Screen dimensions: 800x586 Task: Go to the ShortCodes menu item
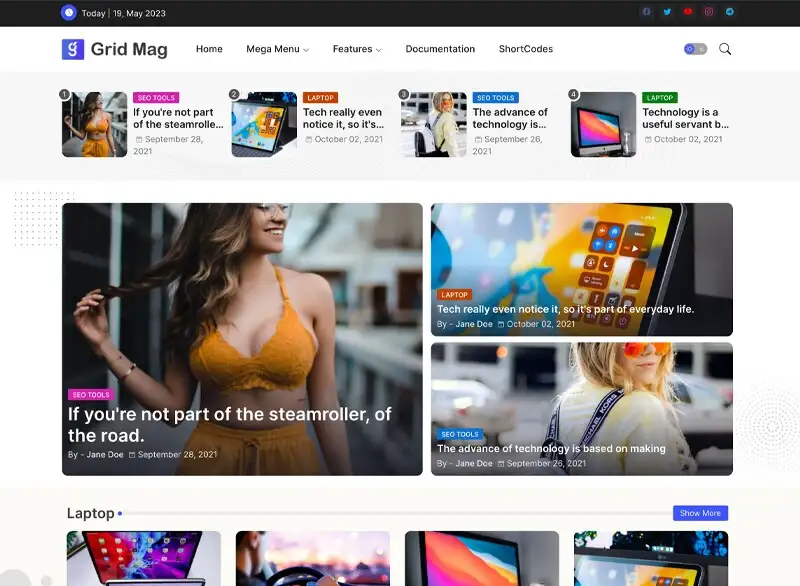point(525,49)
